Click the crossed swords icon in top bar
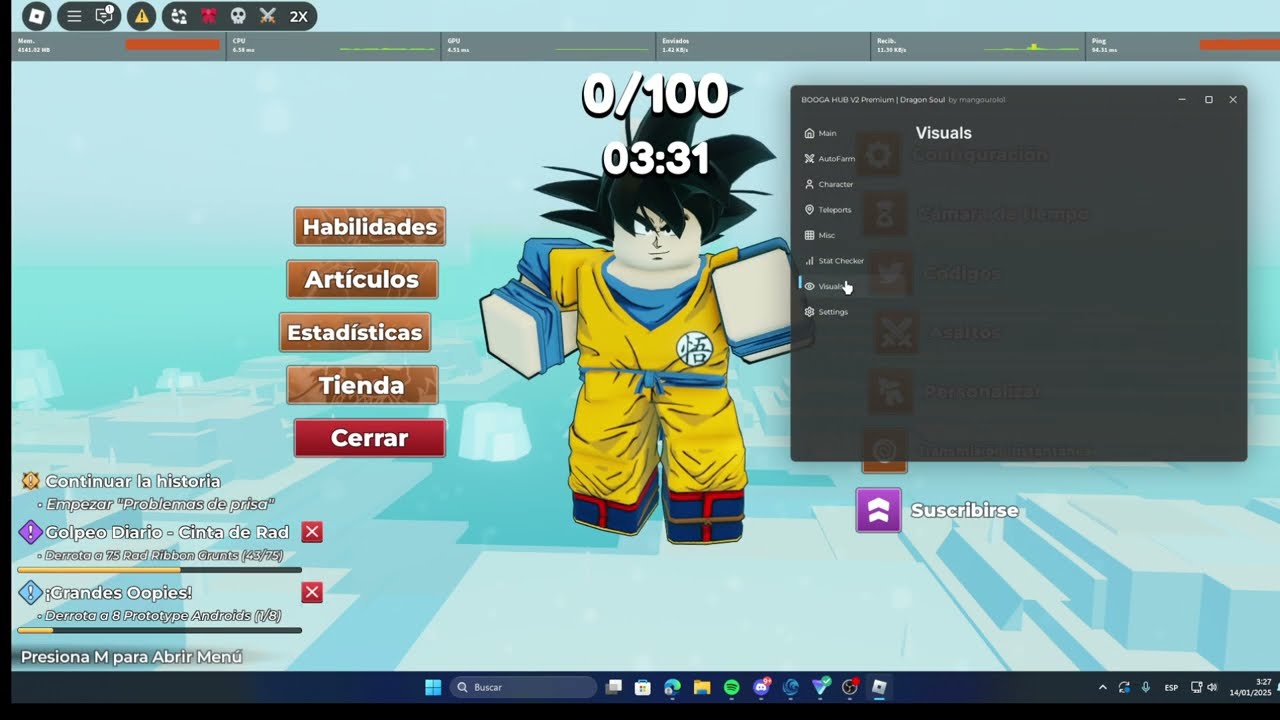Image resolution: width=1280 pixels, height=720 pixels. click(268, 16)
